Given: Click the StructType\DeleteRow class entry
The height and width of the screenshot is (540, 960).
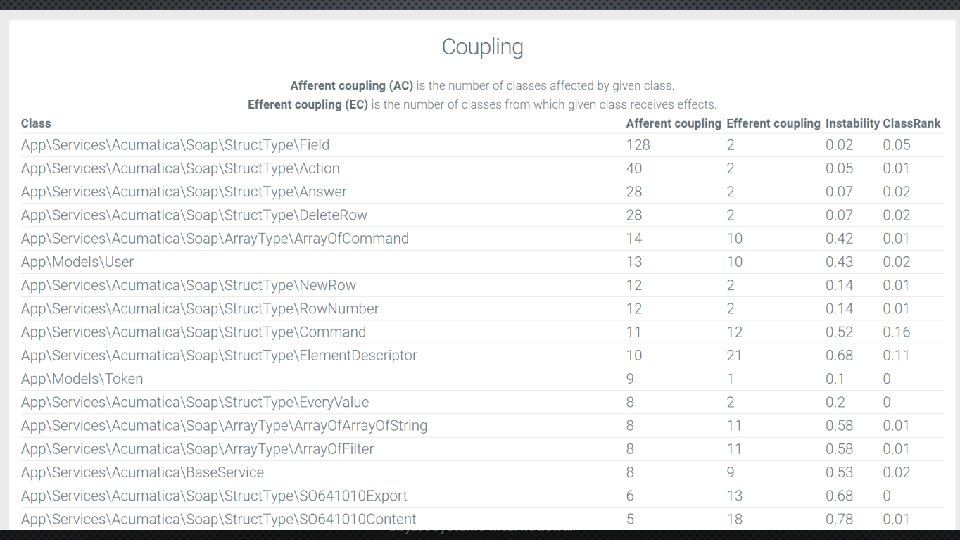Looking at the screenshot, I should pos(194,215).
